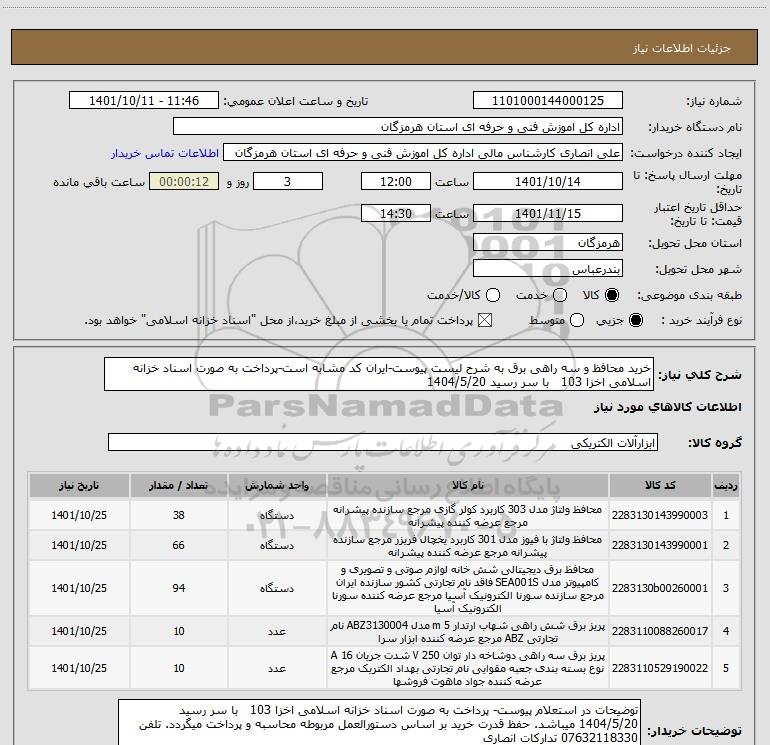
Task: Click the announcement date field 1401/10/11 - 11:46
Action: click(144, 101)
